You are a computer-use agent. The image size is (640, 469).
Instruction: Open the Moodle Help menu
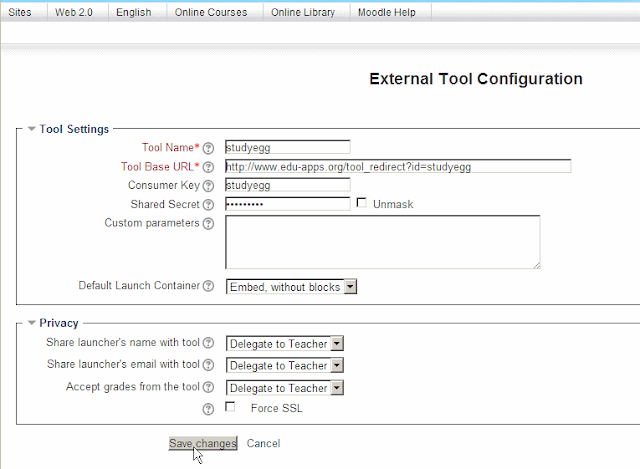tap(387, 12)
